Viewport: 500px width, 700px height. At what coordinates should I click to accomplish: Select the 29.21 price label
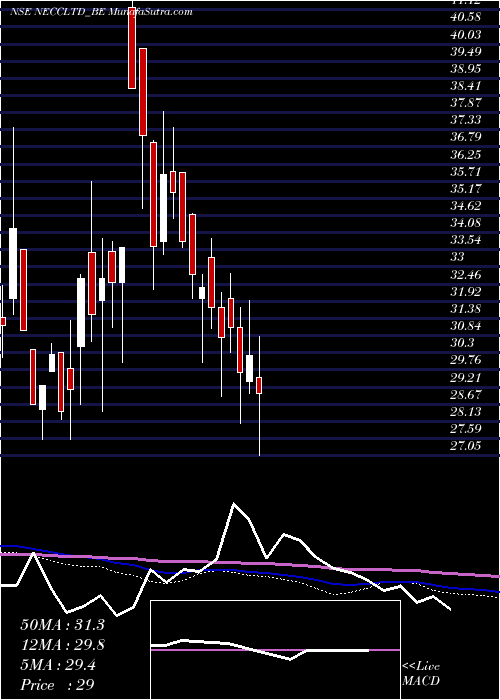click(x=467, y=378)
